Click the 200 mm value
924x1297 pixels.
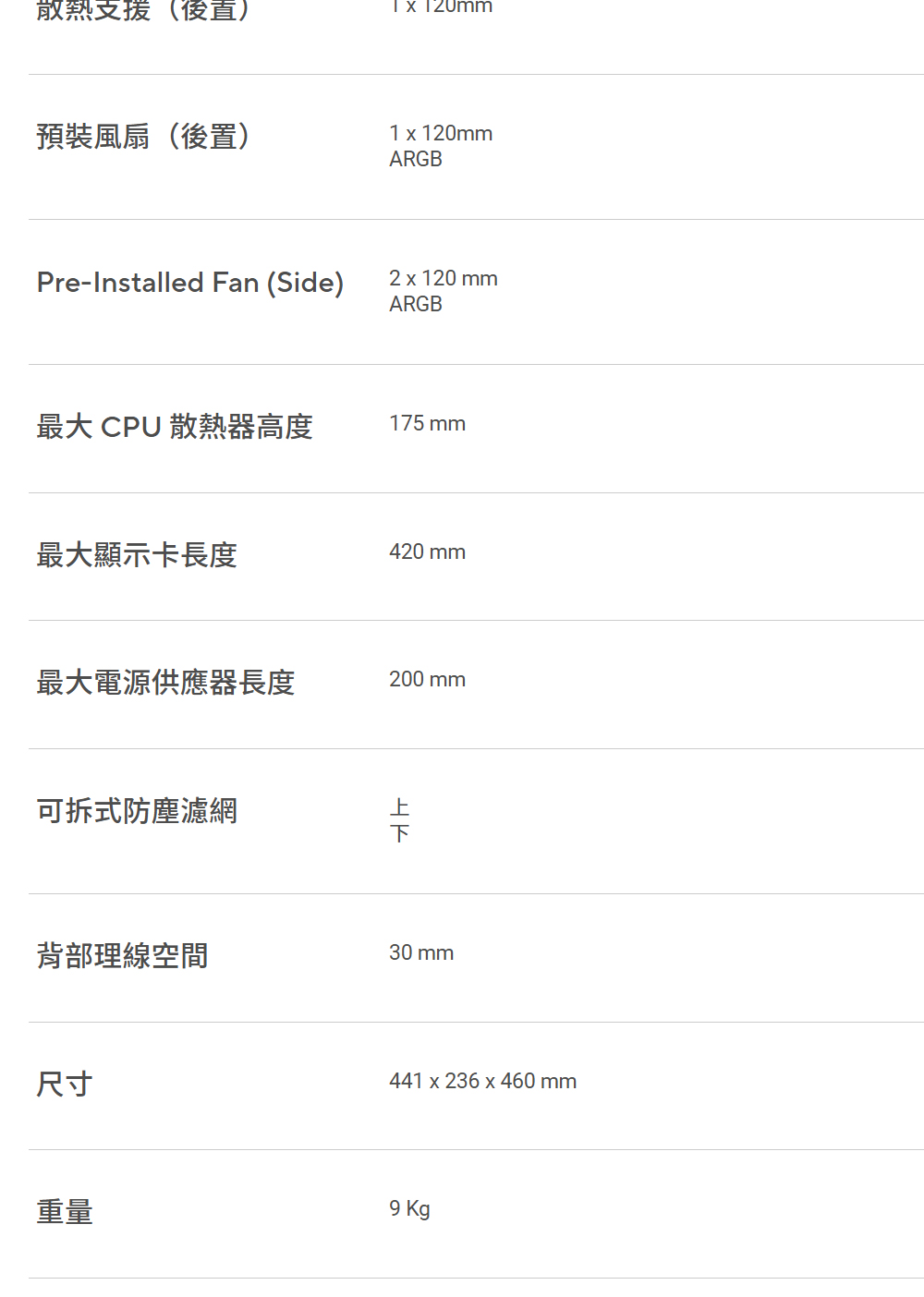point(428,679)
